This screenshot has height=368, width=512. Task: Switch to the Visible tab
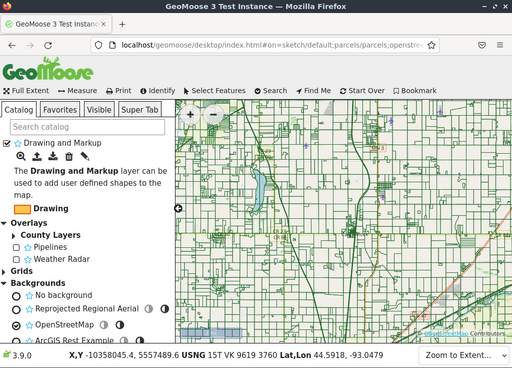tap(99, 110)
